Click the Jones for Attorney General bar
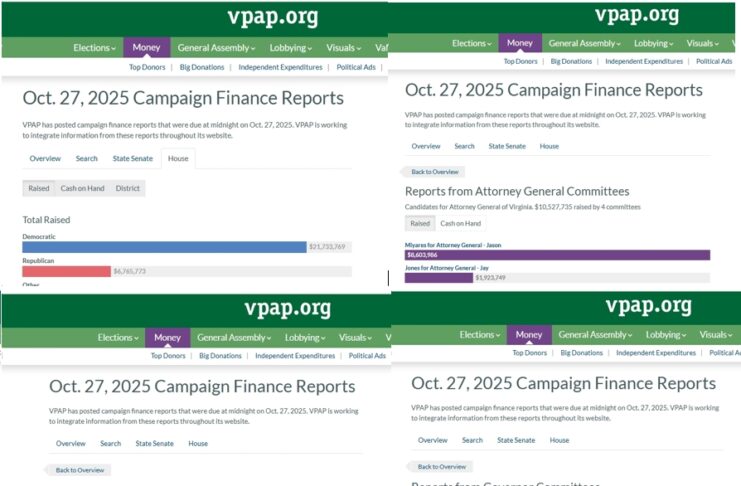This screenshot has height=486, width=741. 439,278
